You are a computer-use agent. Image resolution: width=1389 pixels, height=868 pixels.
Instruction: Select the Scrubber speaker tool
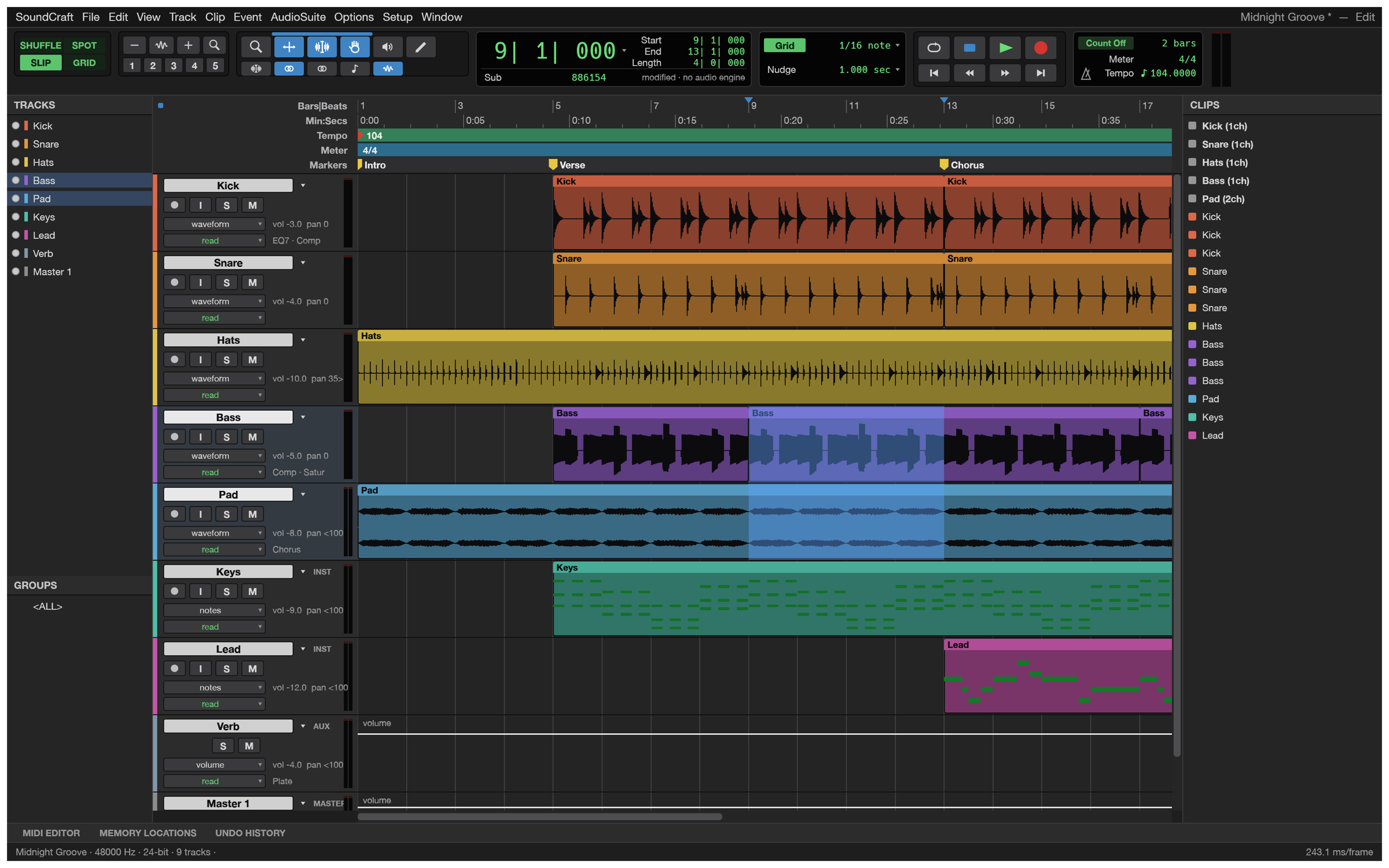coord(387,47)
